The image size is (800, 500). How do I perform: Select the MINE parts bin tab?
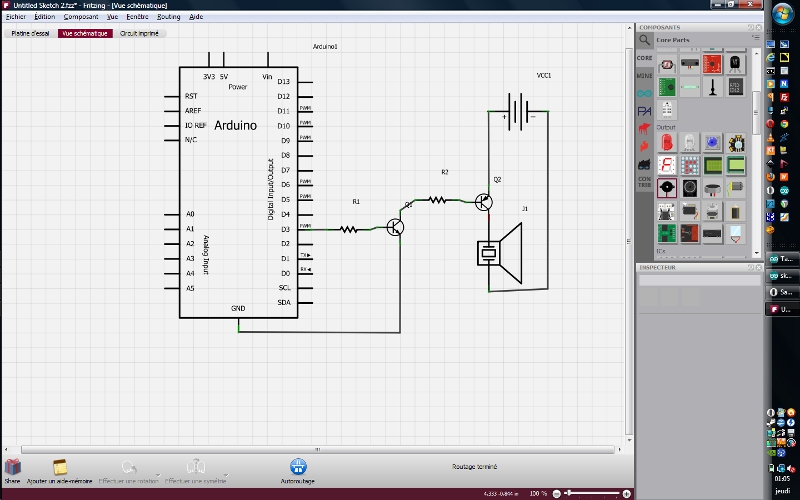[644, 76]
